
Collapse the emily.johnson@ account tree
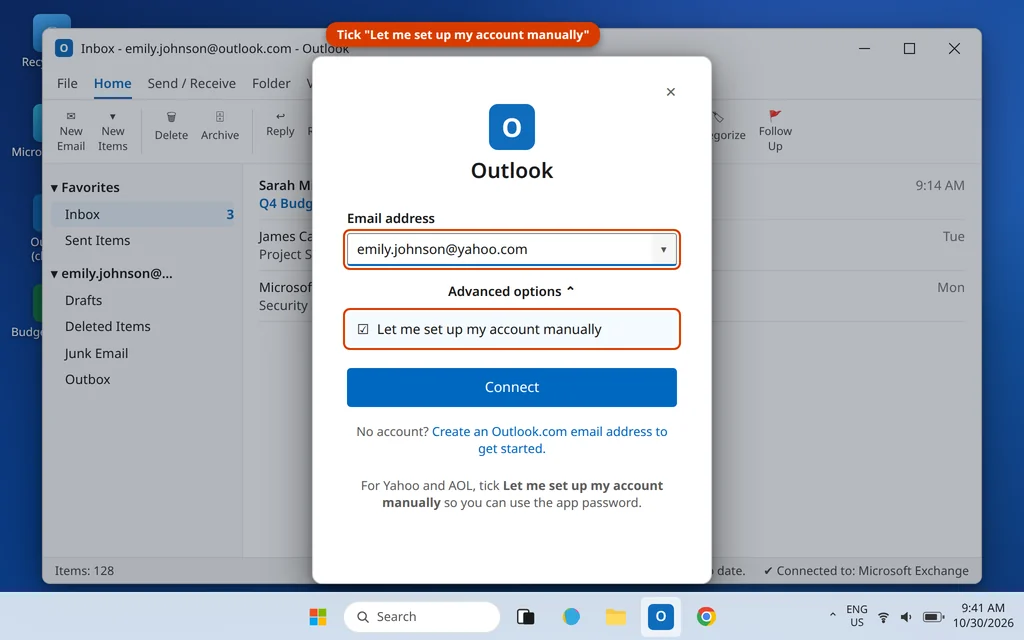tap(54, 274)
